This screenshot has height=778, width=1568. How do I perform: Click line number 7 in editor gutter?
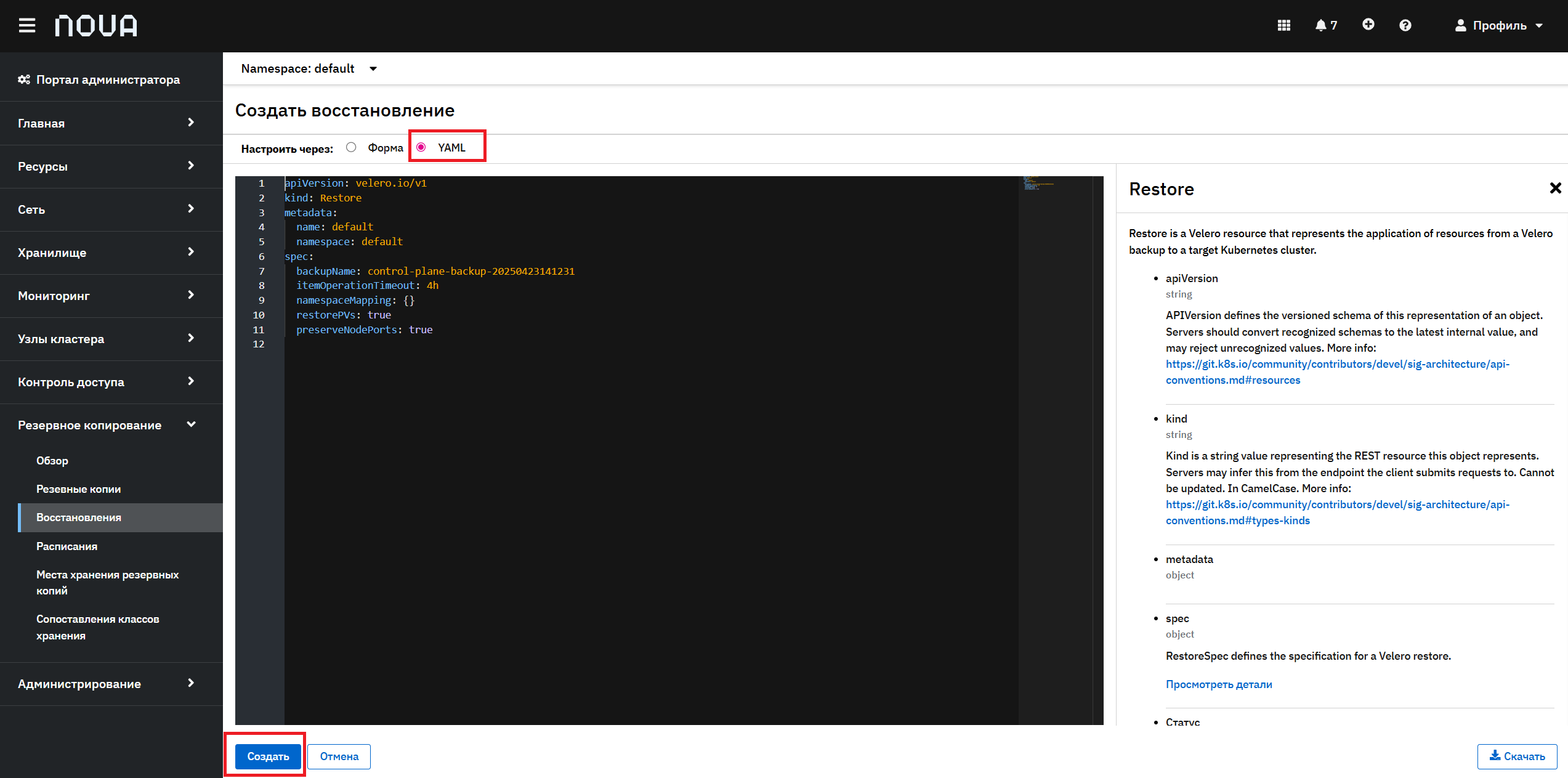pyautogui.click(x=262, y=271)
